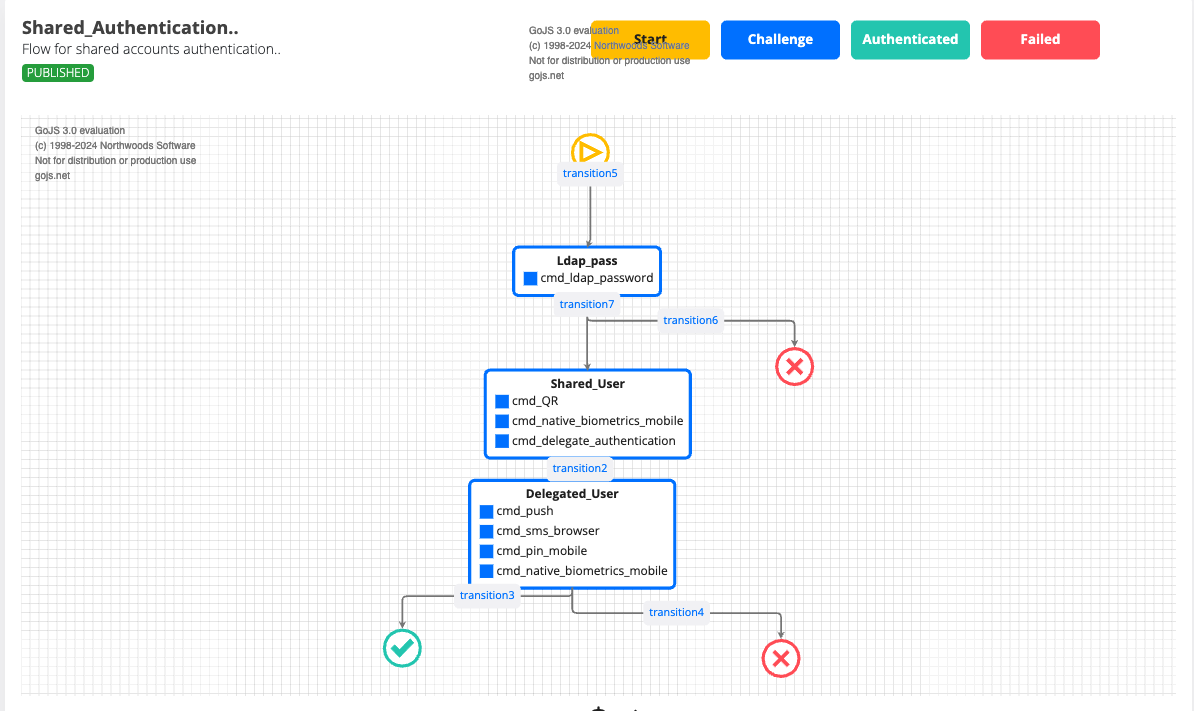Image resolution: width=1194 pixels, height=711 pixels.
Task: Click the blue square beside cmd_pin_mobile
Action: (486, 551)
